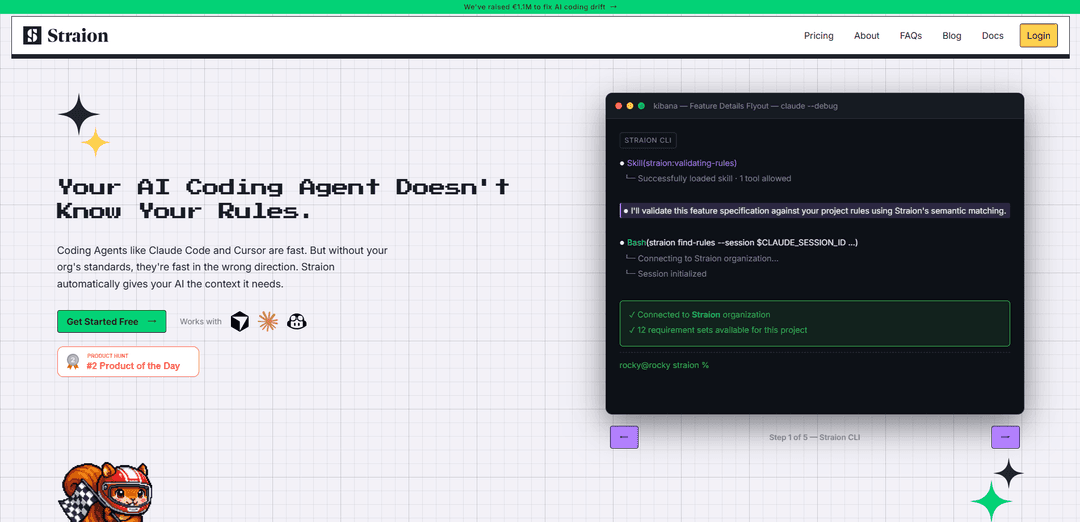1080x522 pixels.
Task: Navigate to the About page
Action: (x=866, y=36)
